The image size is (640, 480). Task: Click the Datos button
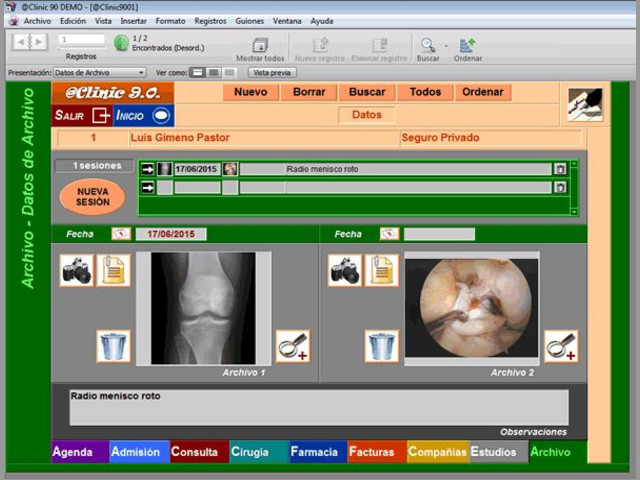[x=367, y=115]
